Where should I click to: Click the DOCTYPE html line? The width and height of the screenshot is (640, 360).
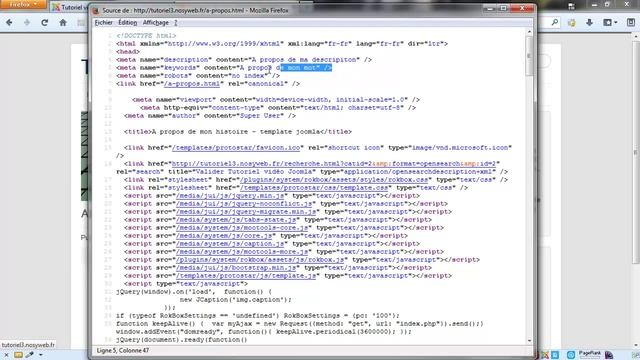click(x=146, y=36)
